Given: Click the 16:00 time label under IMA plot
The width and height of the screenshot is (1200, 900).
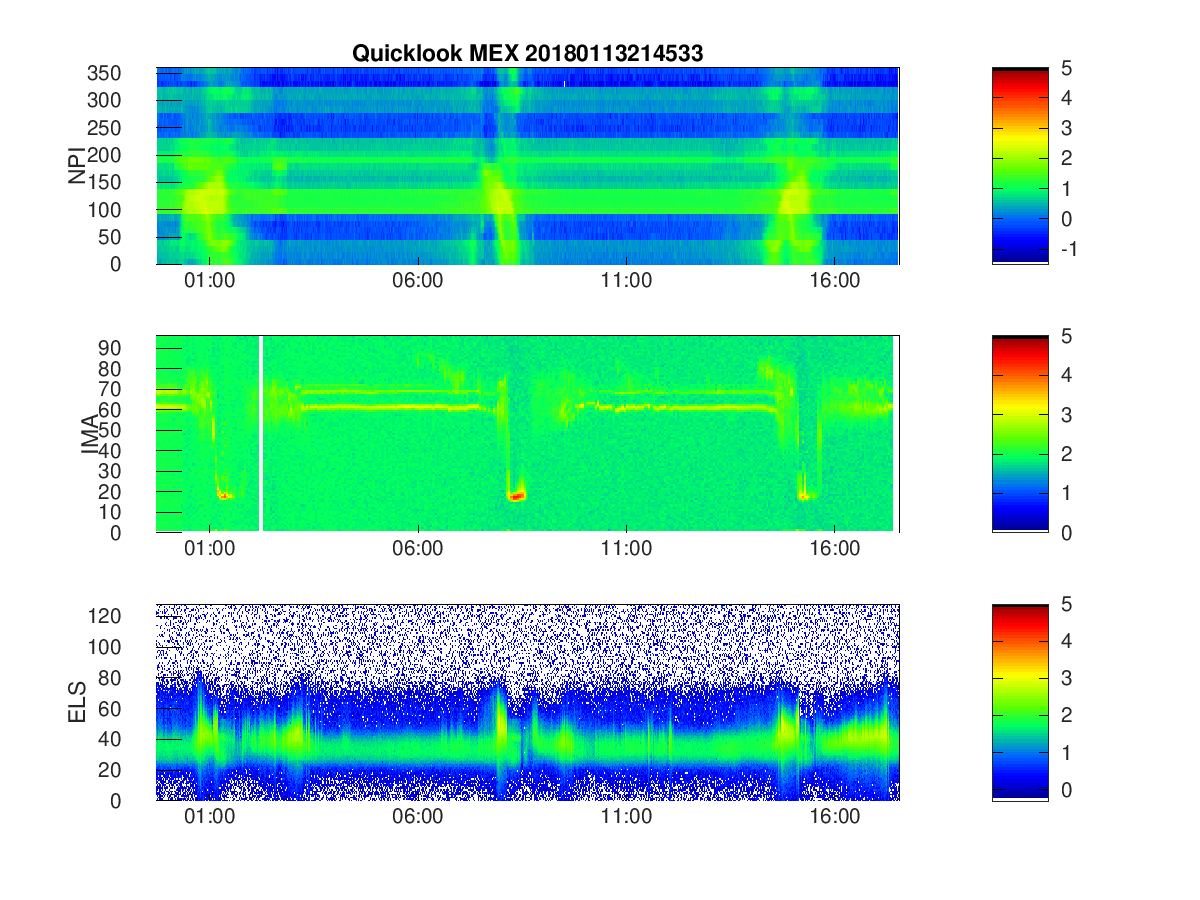Looking at the screenshot, I should (x=835, y=549).
